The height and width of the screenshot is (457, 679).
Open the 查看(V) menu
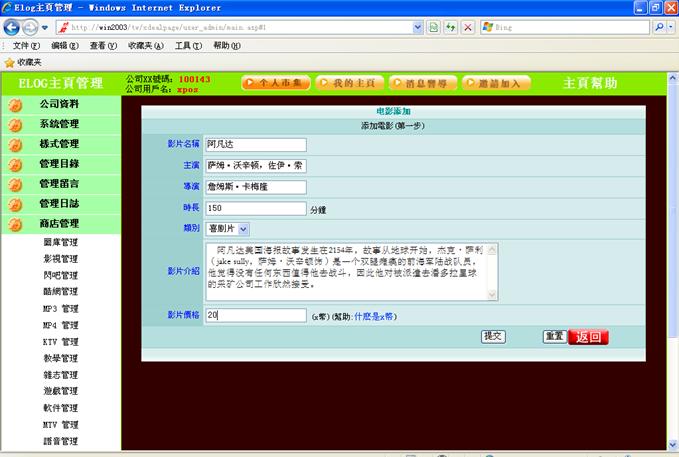pos(104,46)
